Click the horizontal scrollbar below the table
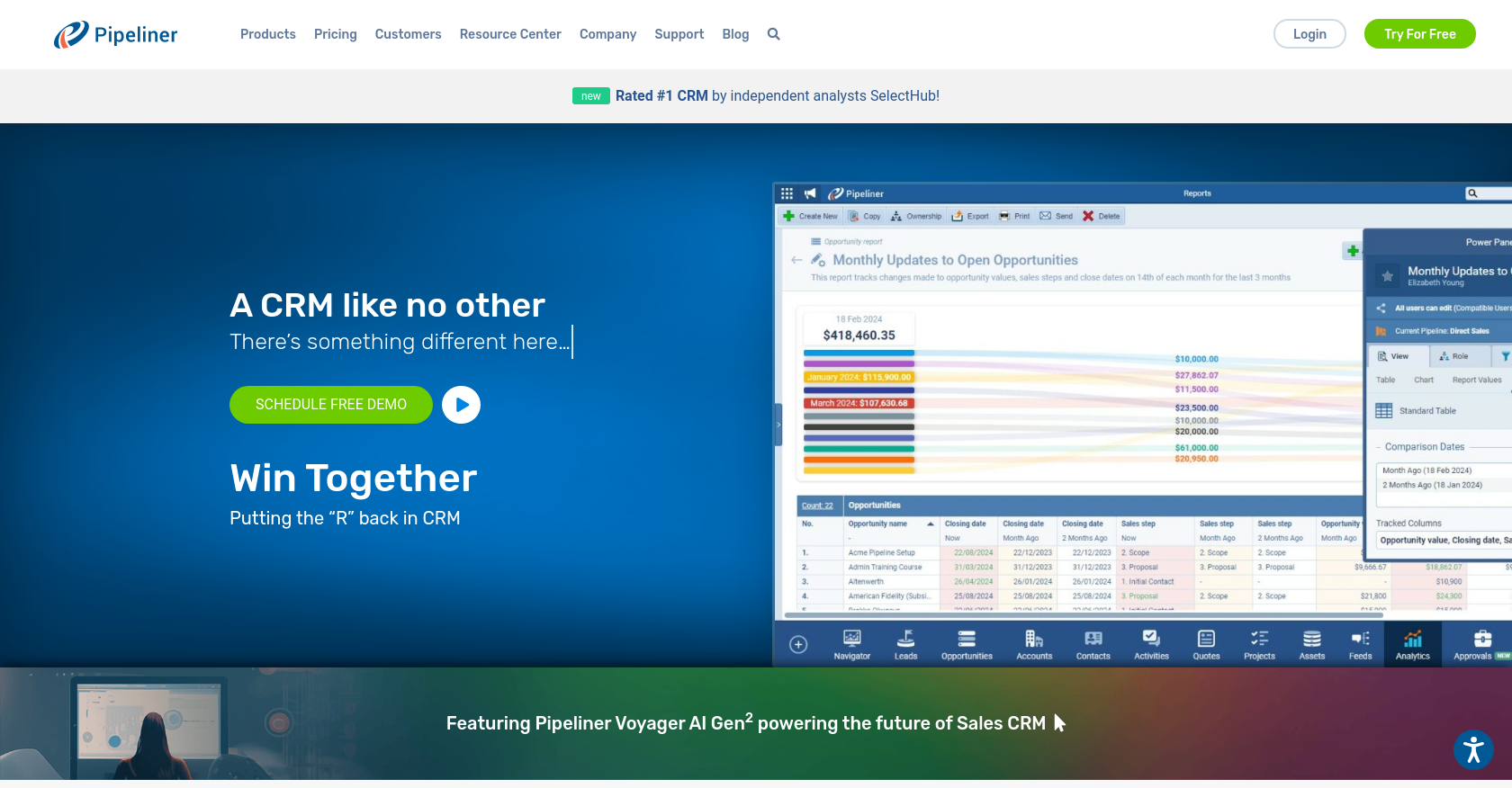The width and height of the screenshot is (1512, 788). [x=1084, y=615]
